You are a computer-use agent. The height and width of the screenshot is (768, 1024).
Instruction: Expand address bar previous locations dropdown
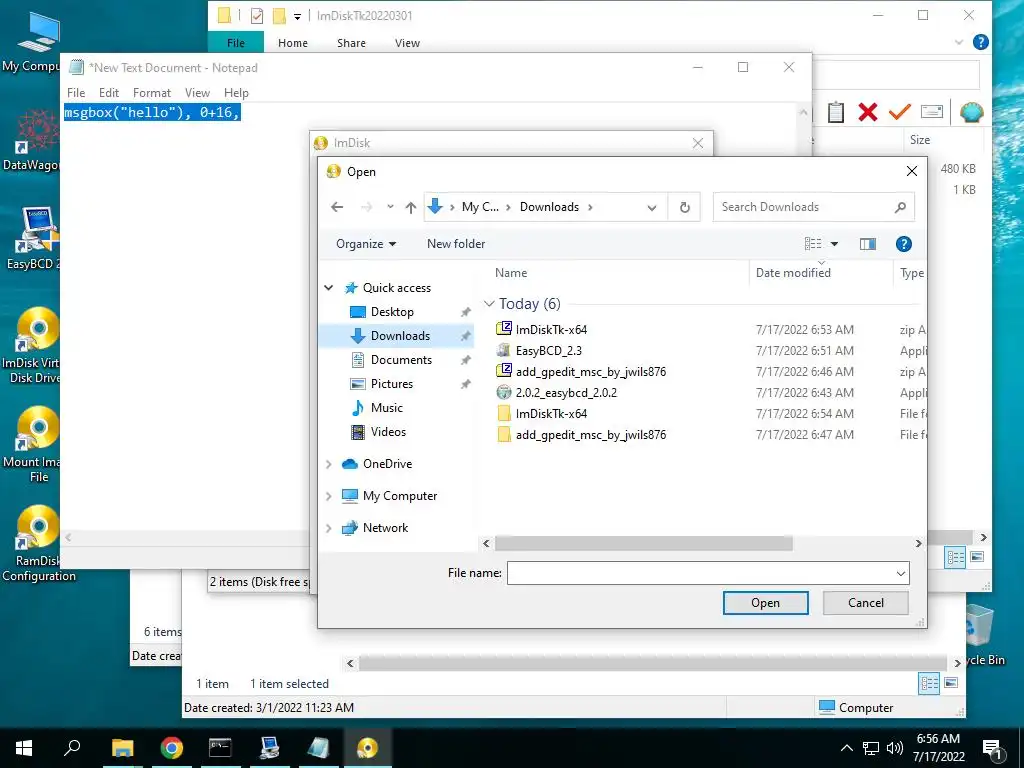652,207
